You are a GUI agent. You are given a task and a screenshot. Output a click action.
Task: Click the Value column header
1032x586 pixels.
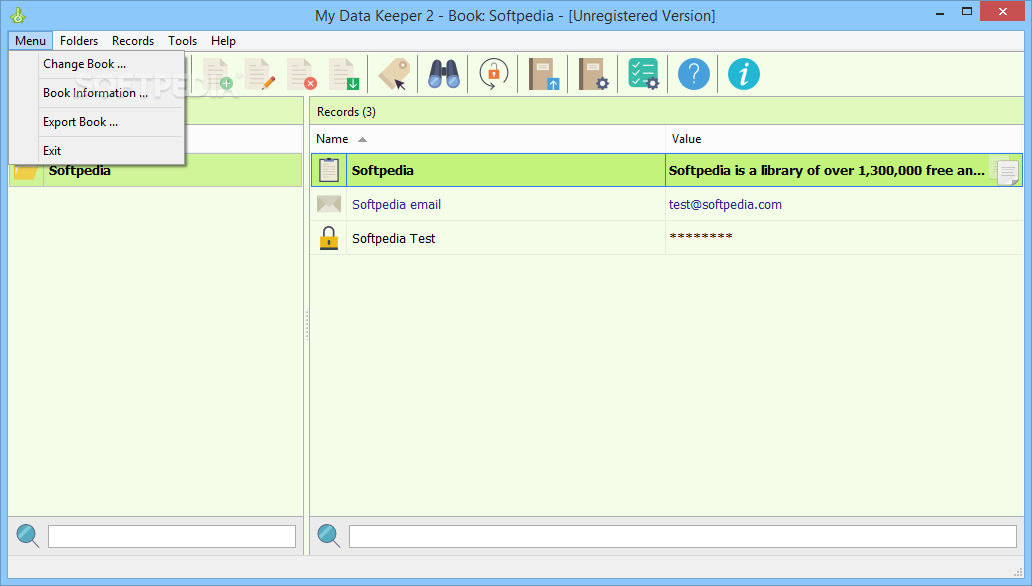click(844, 139)
